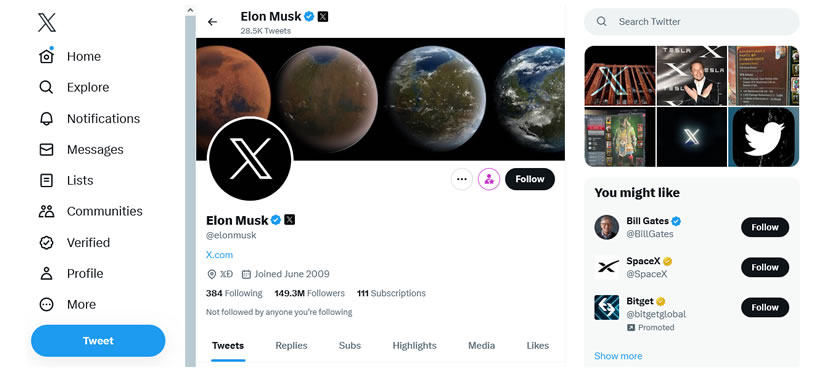
Task: Go to Home via house icon
Action: 47,56
